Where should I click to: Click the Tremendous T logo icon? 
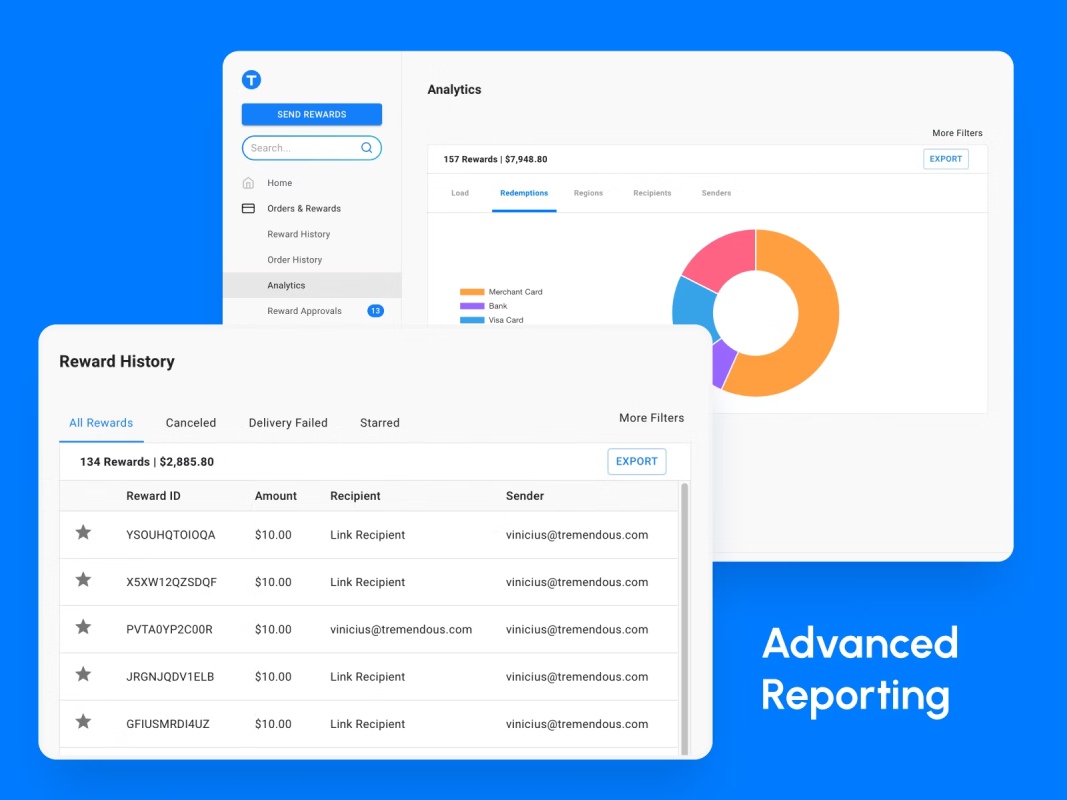pyautogui.click(x=251, y=80)
